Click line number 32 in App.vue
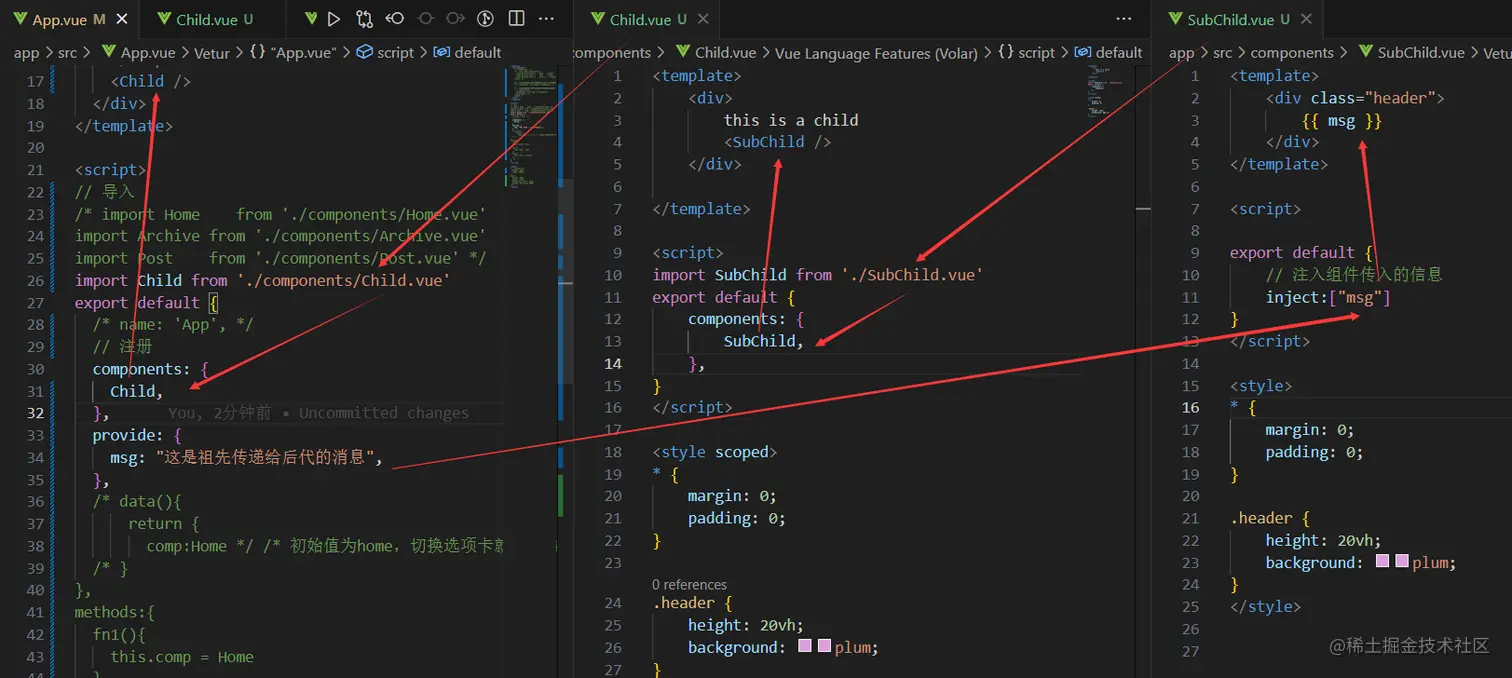The height and width of the screenshot is (678, 1512). (35, 413)
